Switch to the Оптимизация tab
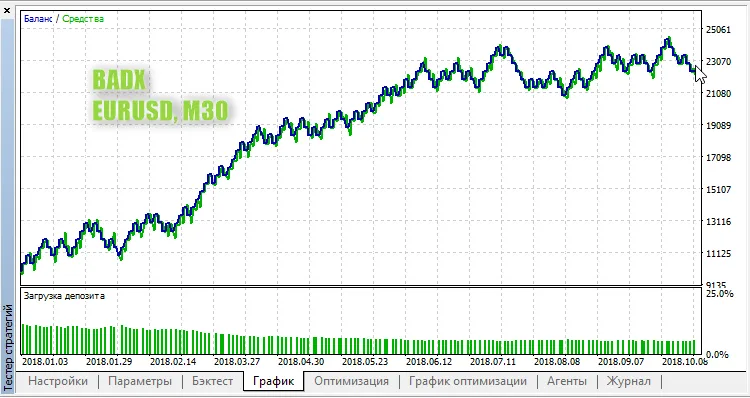750x398 pixels. click(351, 381)
